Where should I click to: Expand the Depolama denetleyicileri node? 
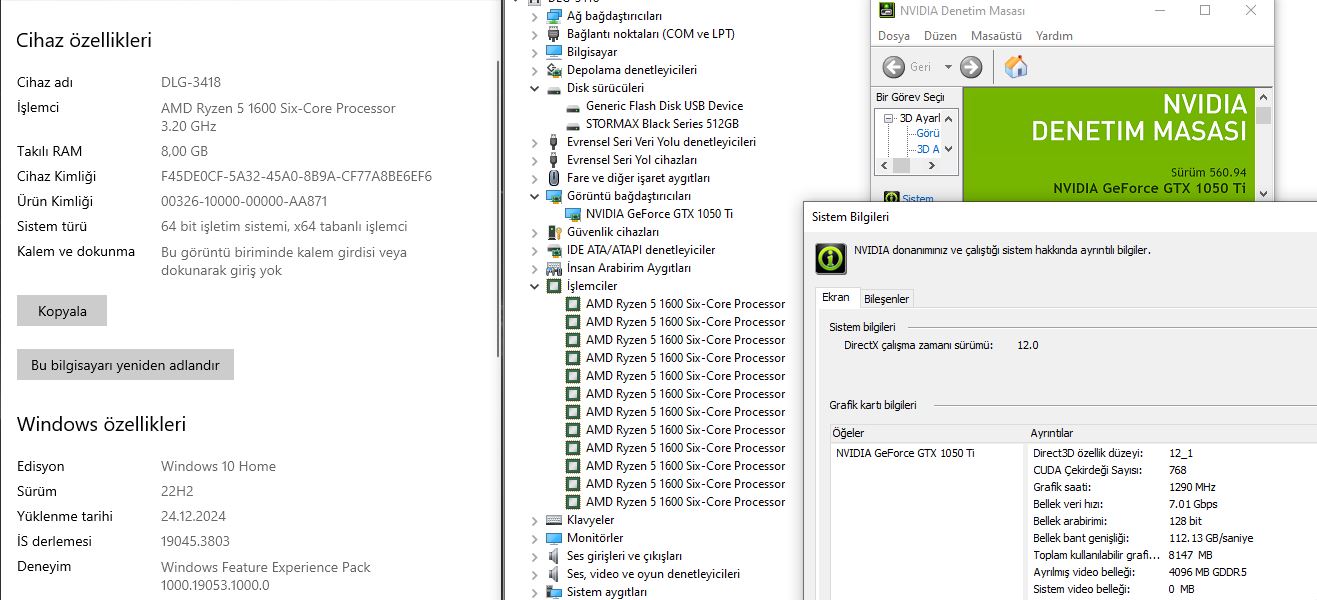pyautogui.click(x=535, y=70)
